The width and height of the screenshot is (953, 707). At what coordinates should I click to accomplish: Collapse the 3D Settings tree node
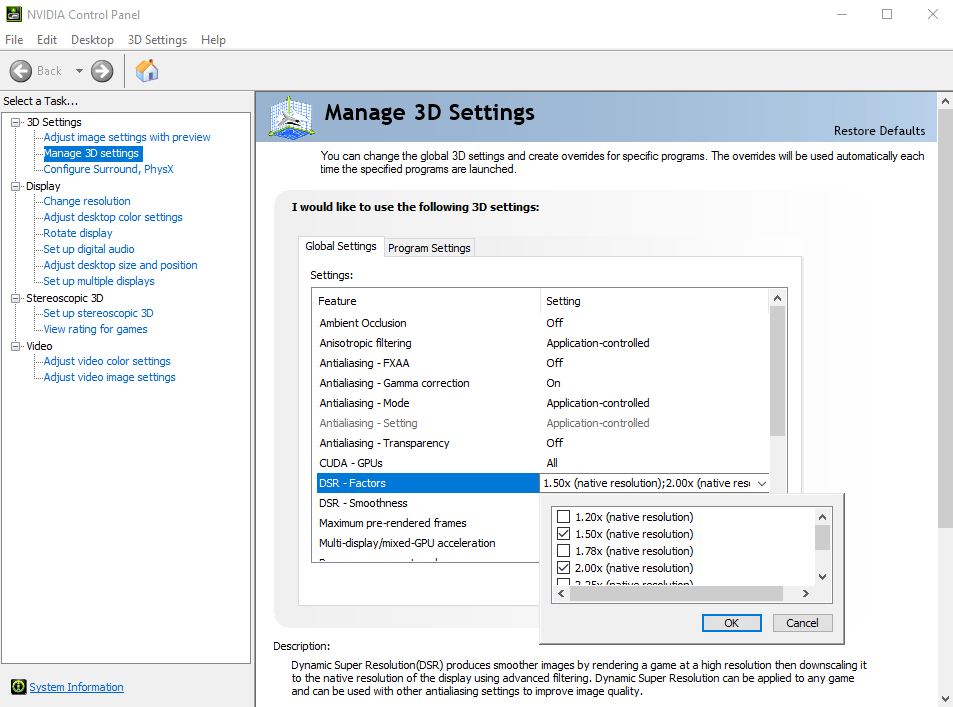[16, 122]
